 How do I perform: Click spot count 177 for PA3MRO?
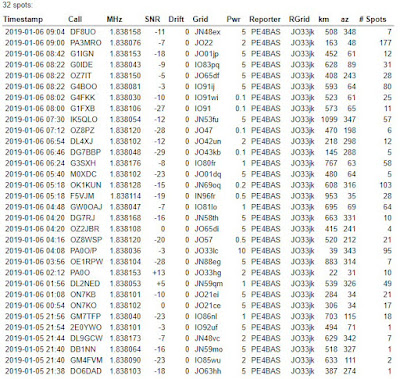coord(385,43)
